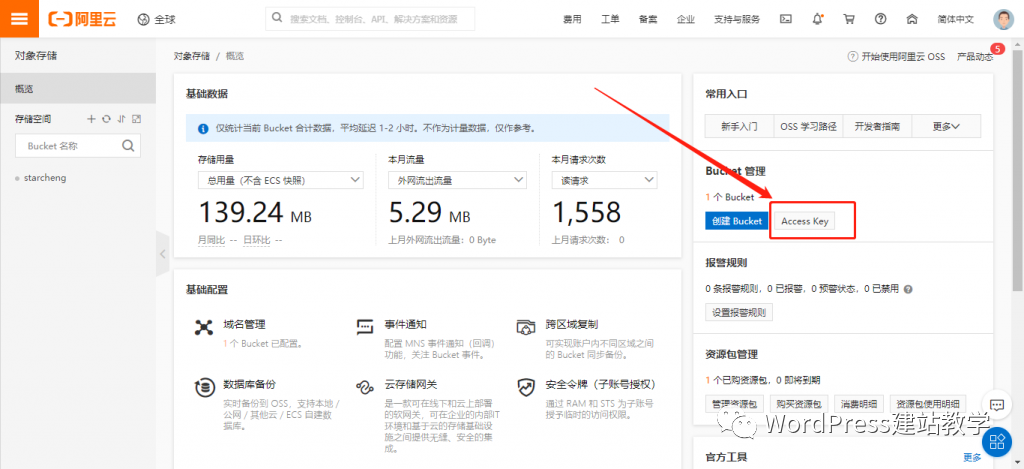
Task: Go to the console home icon
Action: (x=912, y=19)
